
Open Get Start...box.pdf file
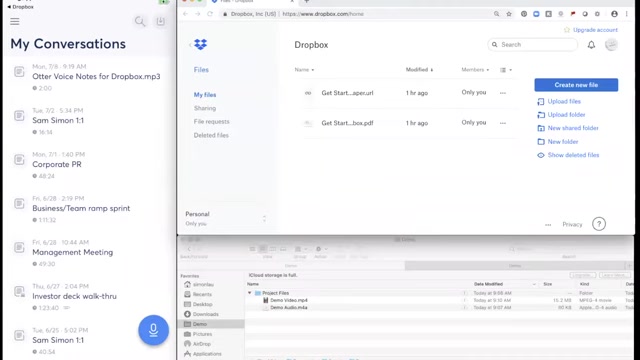pos(347,123)
